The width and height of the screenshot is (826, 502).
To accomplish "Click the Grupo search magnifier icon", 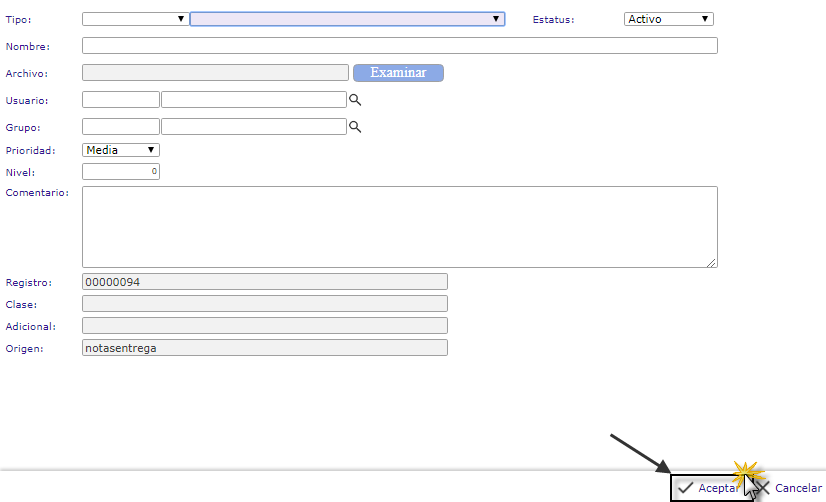I will (x=354, y=127).
